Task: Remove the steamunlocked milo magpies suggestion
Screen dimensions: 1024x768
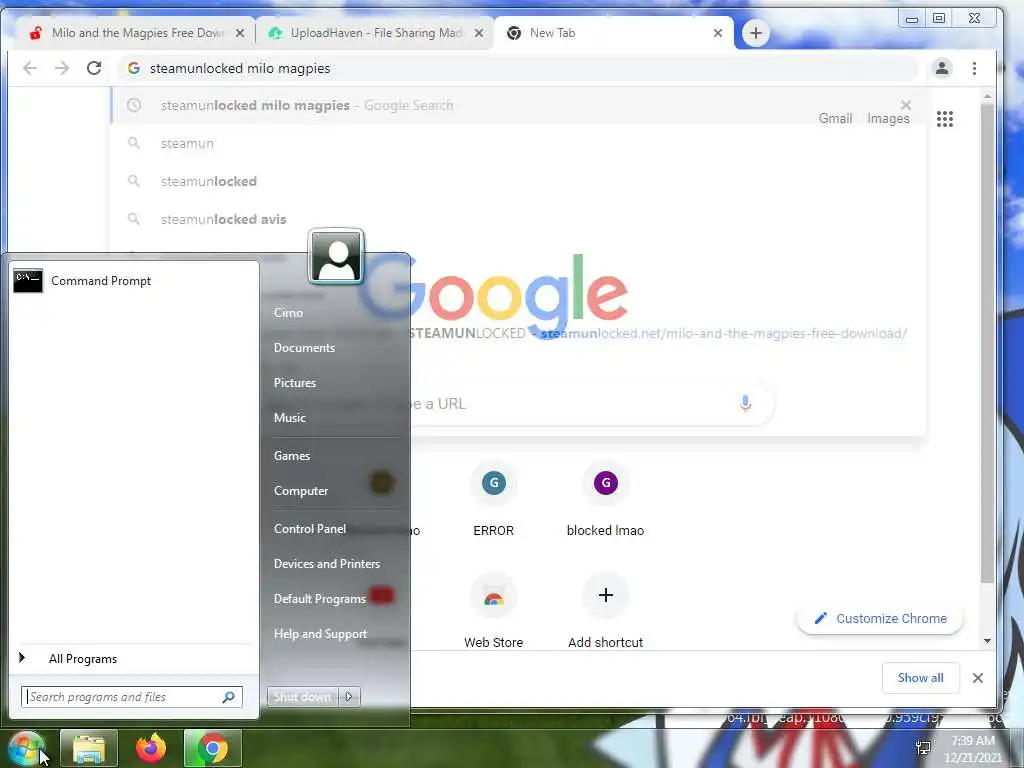Action: point(906,105)
